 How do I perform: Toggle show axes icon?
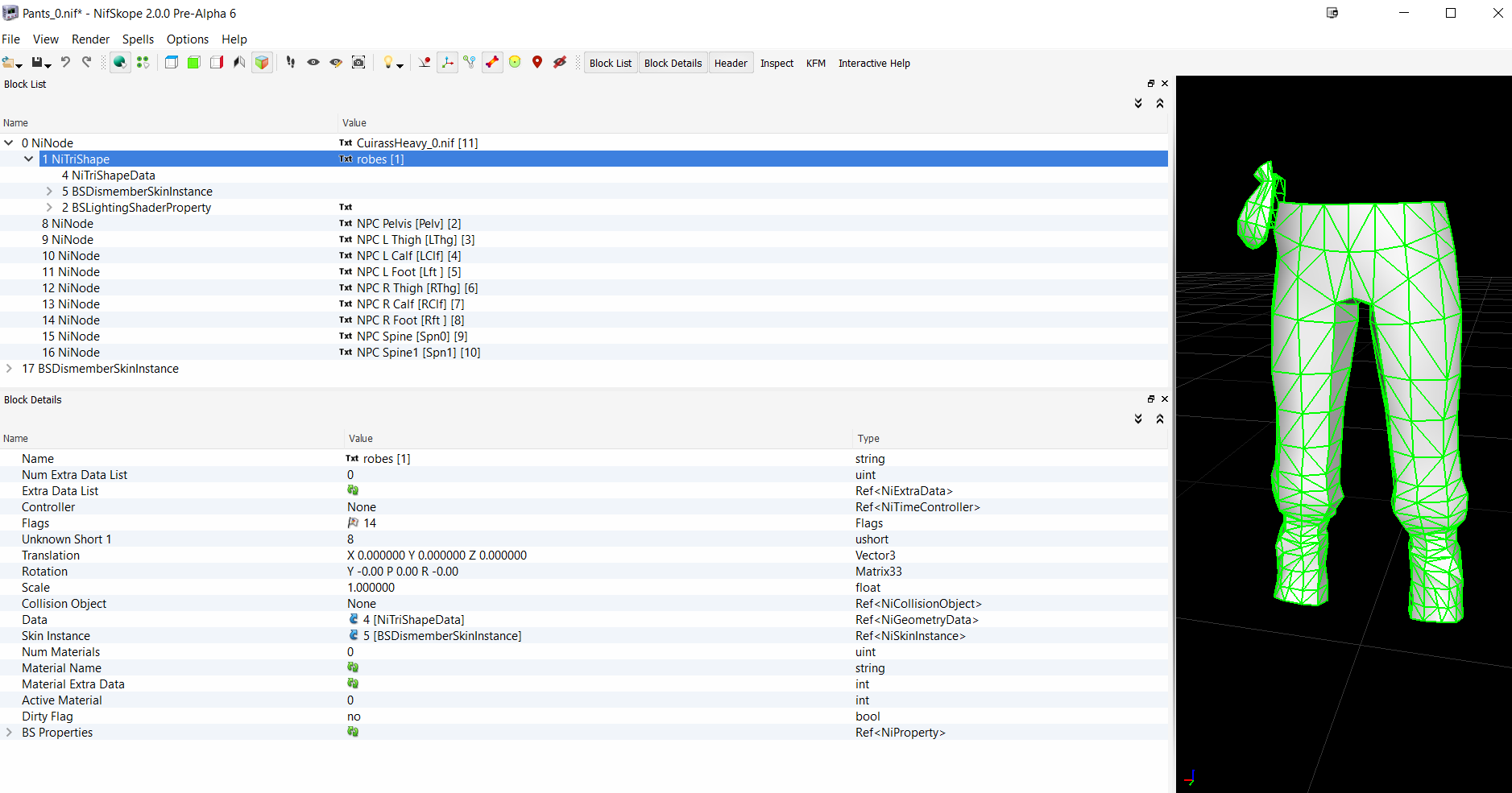point(447,63)
